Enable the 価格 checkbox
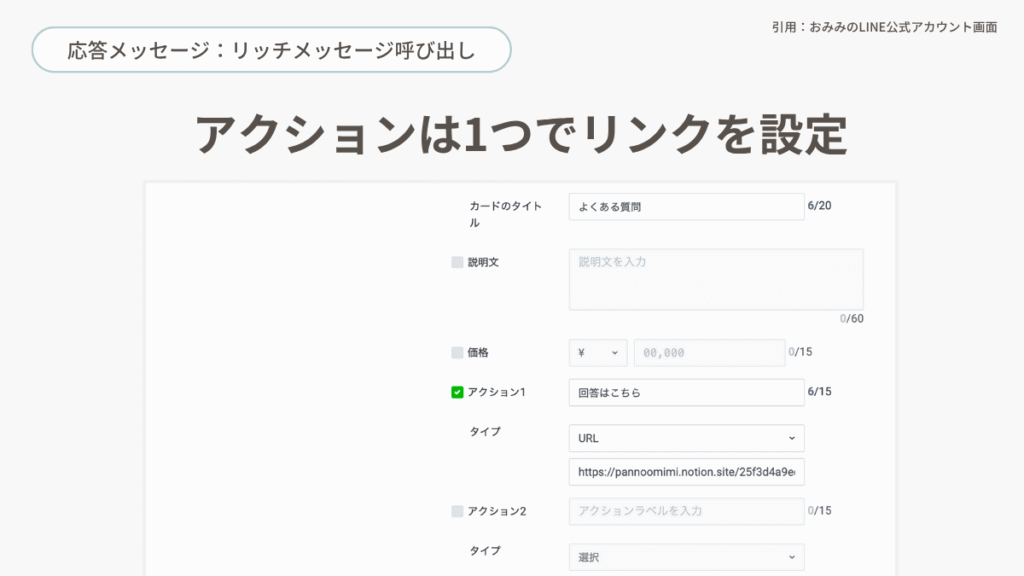The width and height of the screenshot is (1024, 576). pyautogui.click(x=457, y=353)
